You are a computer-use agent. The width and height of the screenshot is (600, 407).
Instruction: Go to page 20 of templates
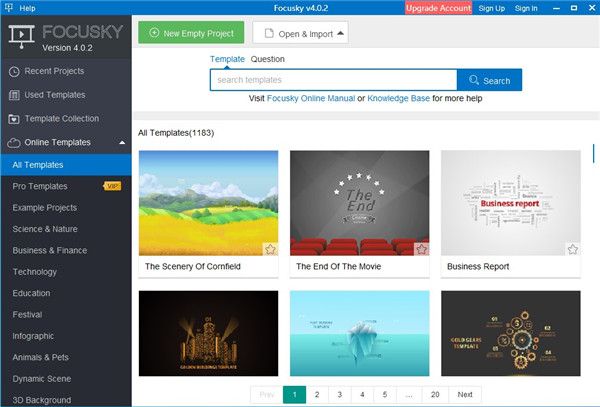435,395
